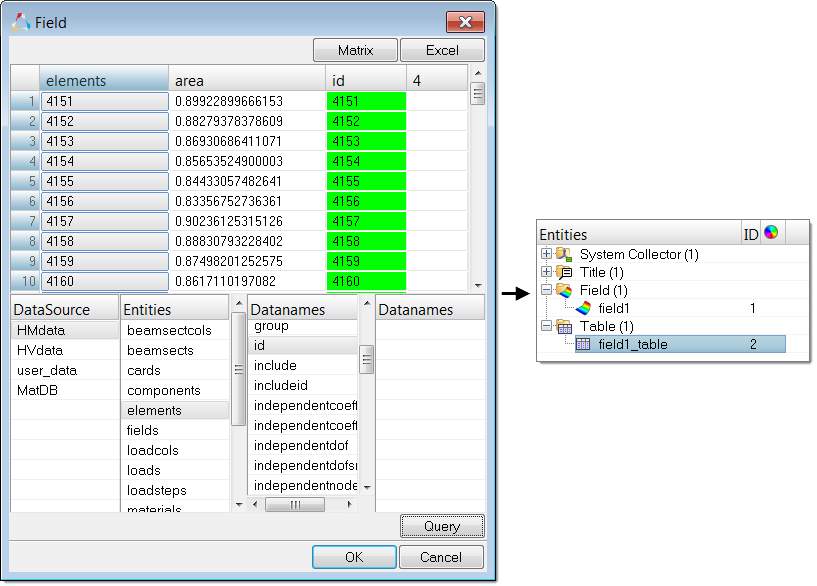Collapse the Field tree node
Image resolution: width=817 pixels, height=586 pixels.
(x=546, y=291)
